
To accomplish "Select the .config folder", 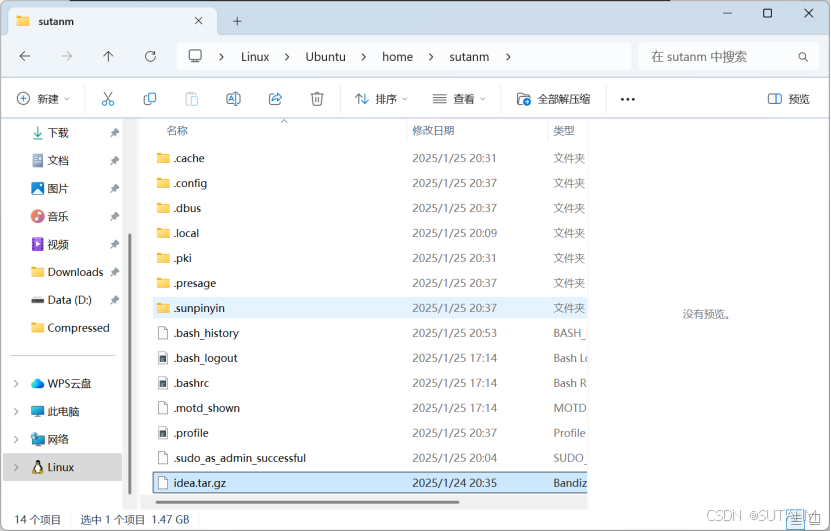I will pyautogui.click(x=369, y=183).
